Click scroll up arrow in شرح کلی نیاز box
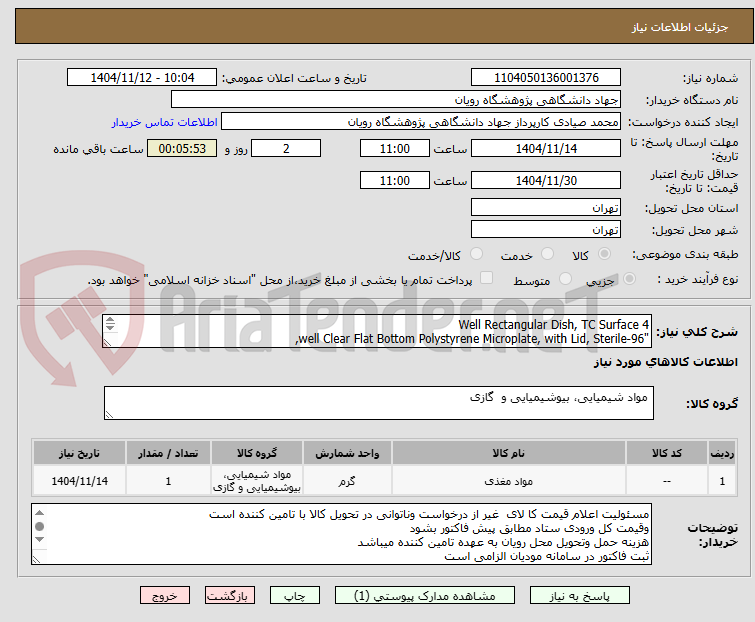Screen dimensions: 755x622 (110, 320)
